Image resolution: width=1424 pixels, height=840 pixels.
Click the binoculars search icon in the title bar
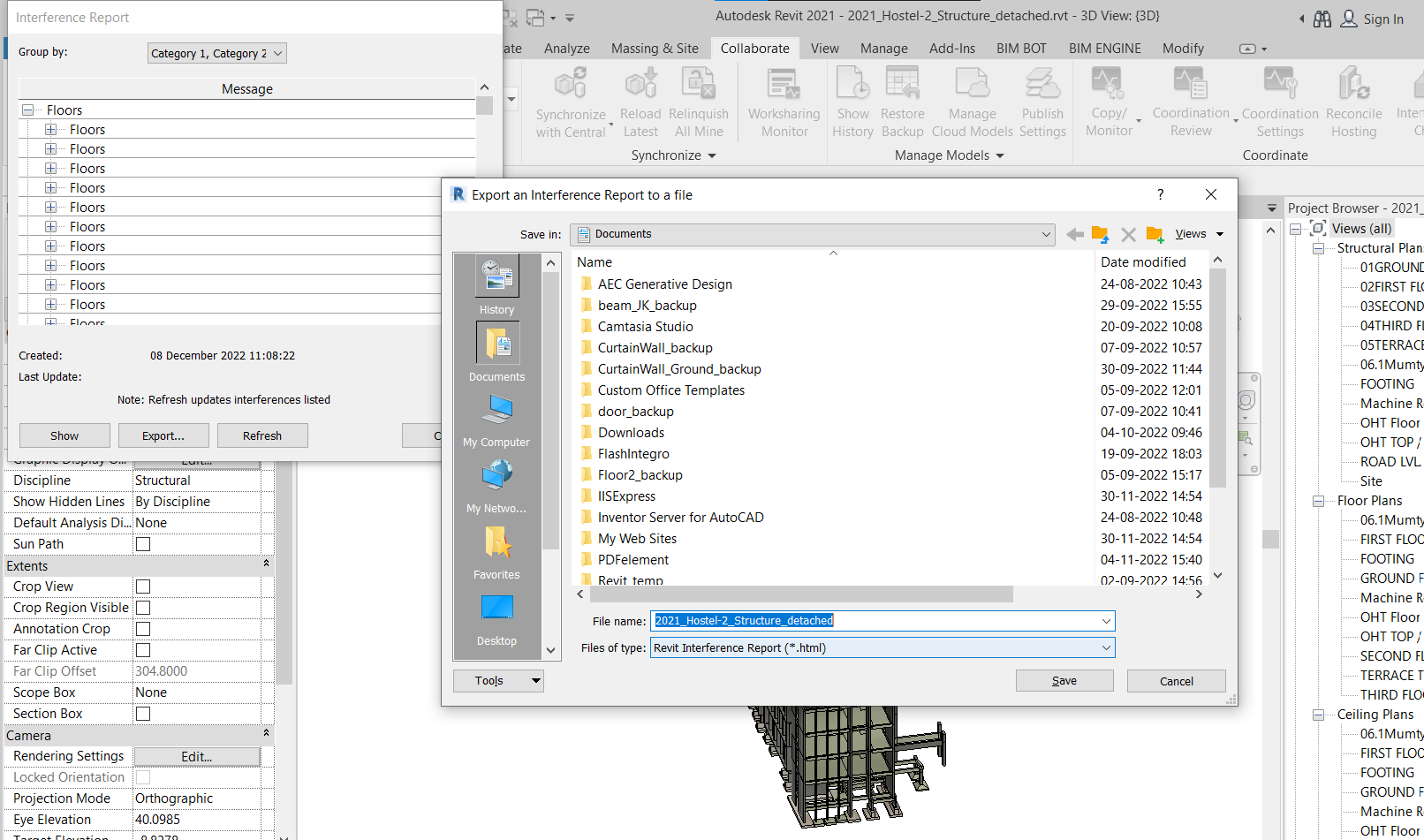[1322, 19]
